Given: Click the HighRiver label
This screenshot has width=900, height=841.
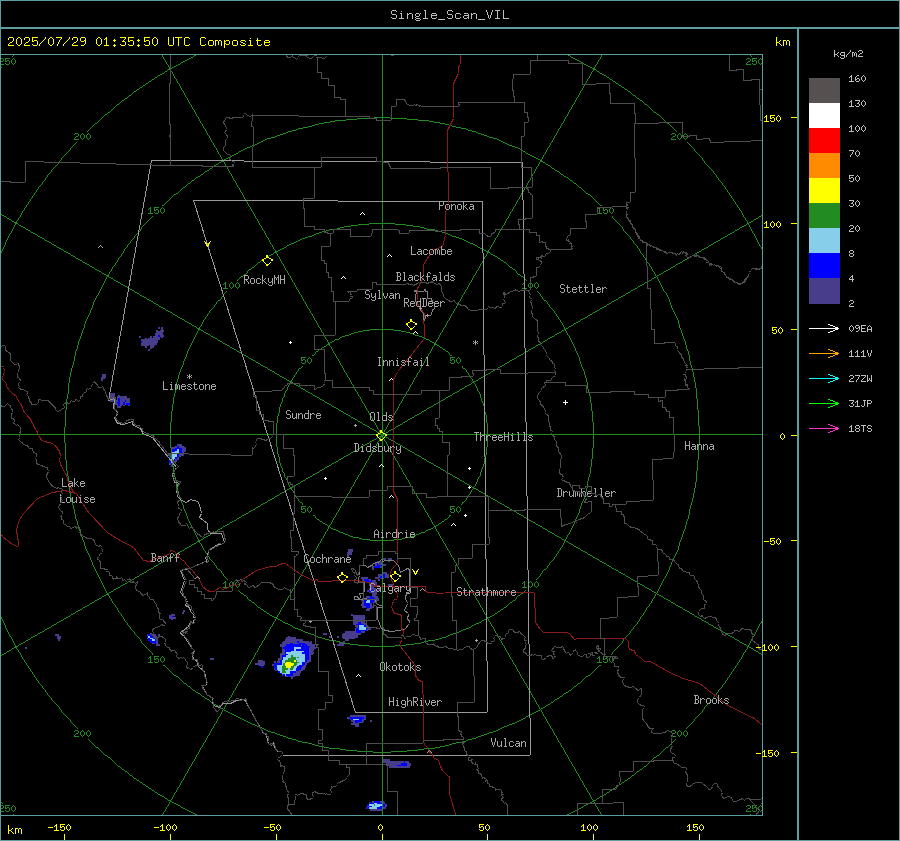Looking at the screenshot, I should point(415,702).
